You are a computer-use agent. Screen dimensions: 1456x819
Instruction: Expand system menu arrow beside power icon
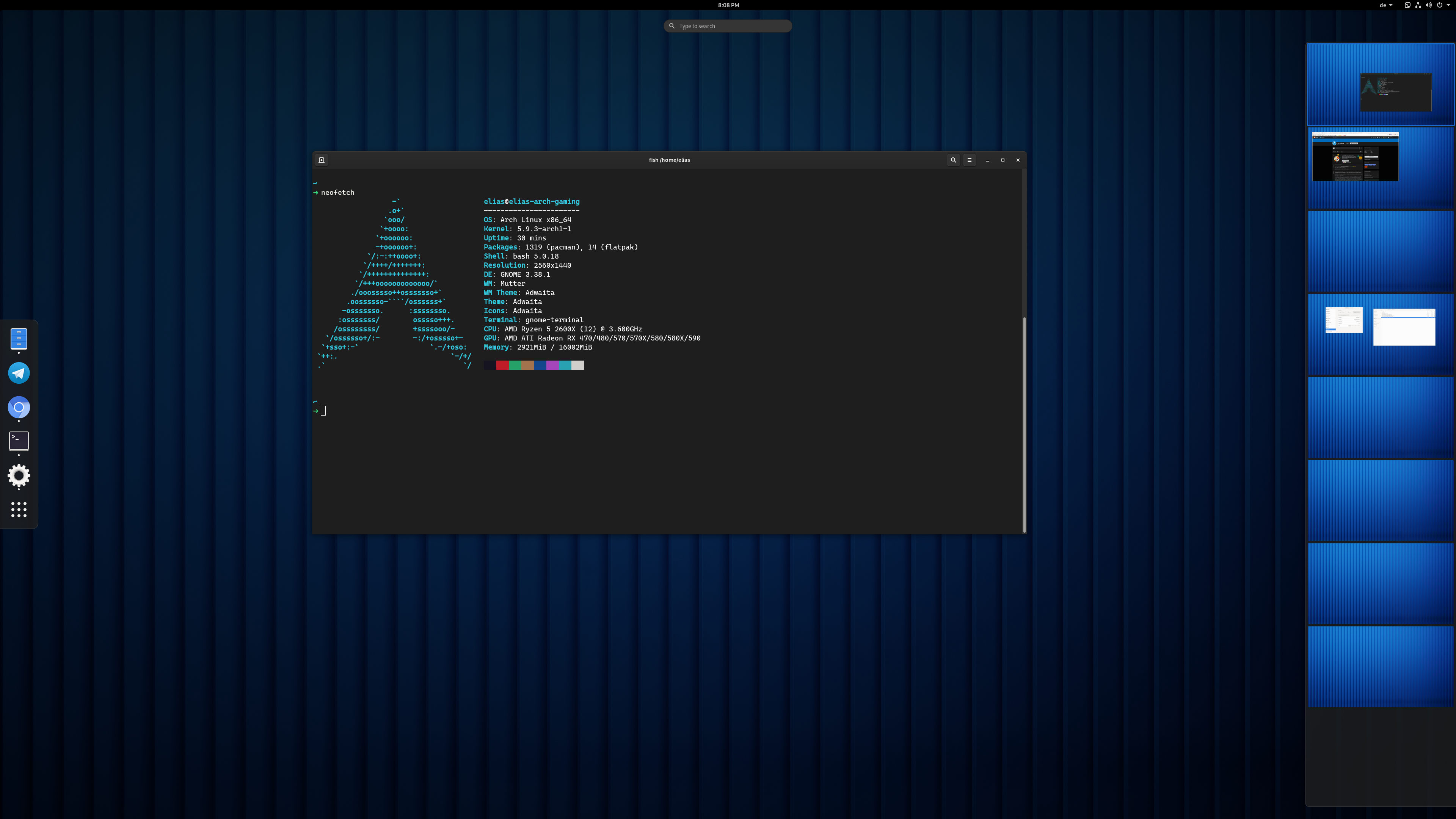coord(1449,5)
